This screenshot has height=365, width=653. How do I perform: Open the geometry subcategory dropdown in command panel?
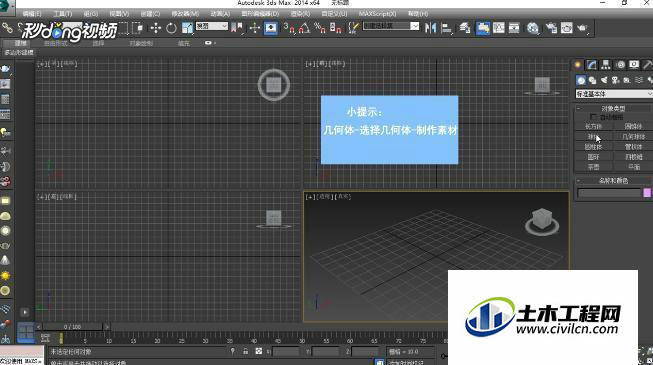tap(614, 94)
